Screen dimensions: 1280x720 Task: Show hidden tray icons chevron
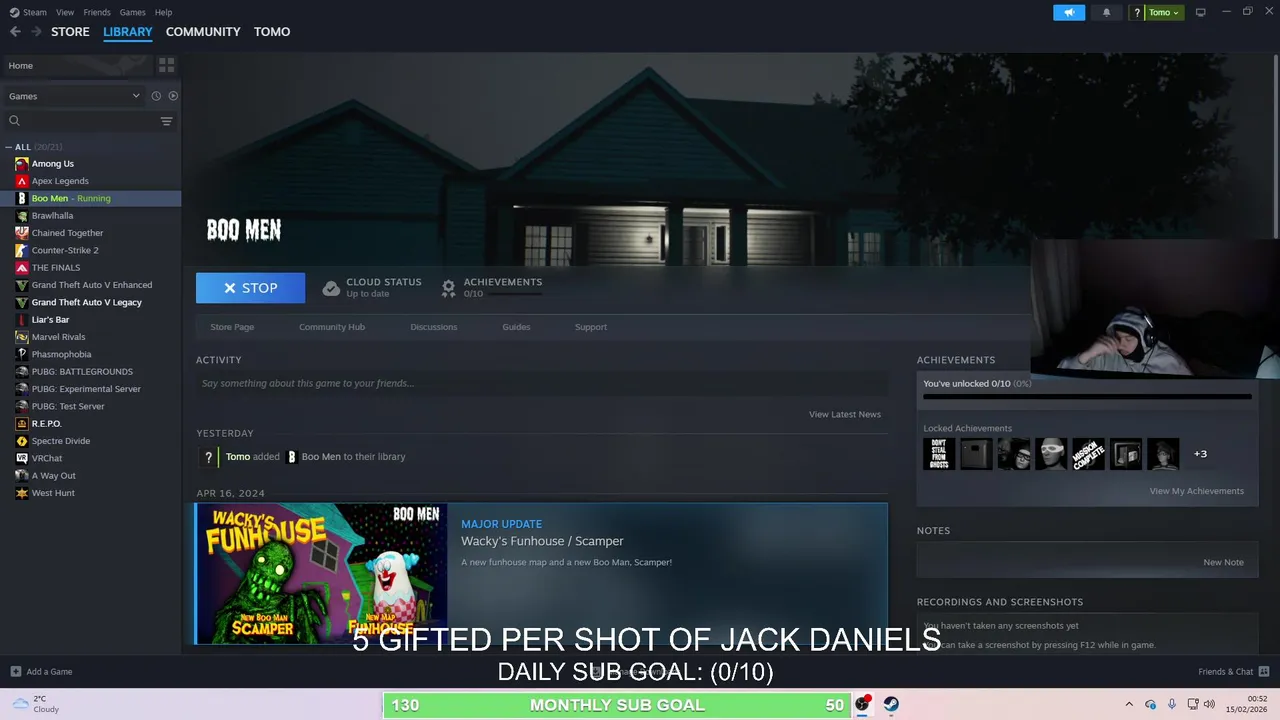point(1129,704)
